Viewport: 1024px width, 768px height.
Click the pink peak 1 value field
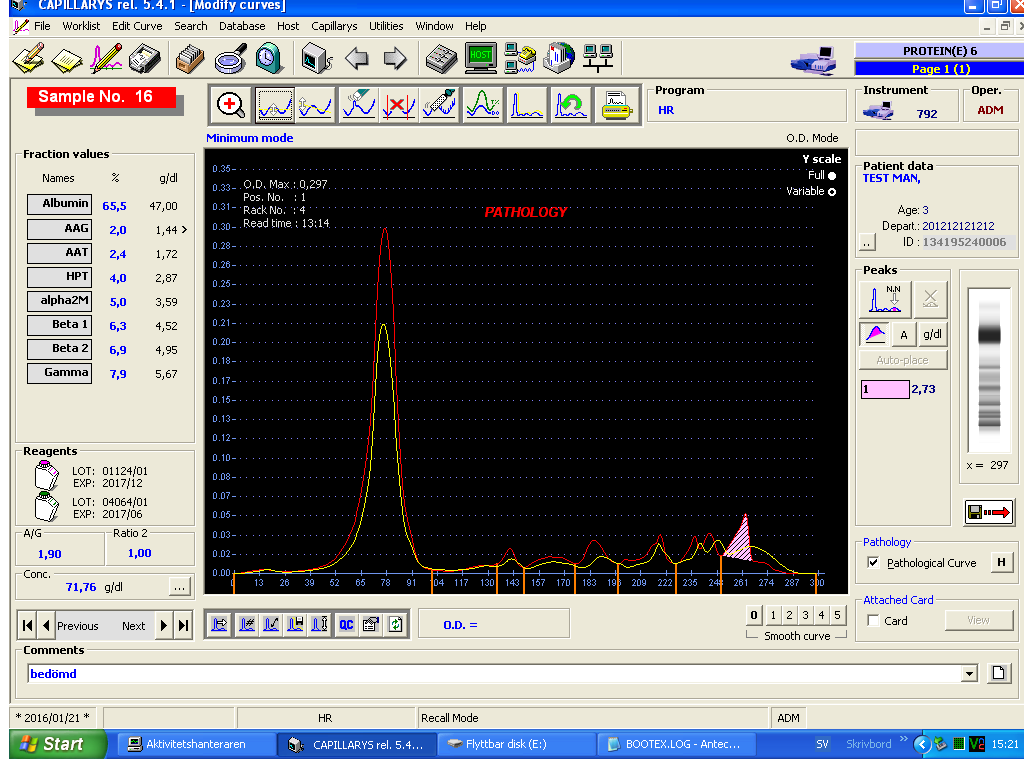click(x=885, y=389)
